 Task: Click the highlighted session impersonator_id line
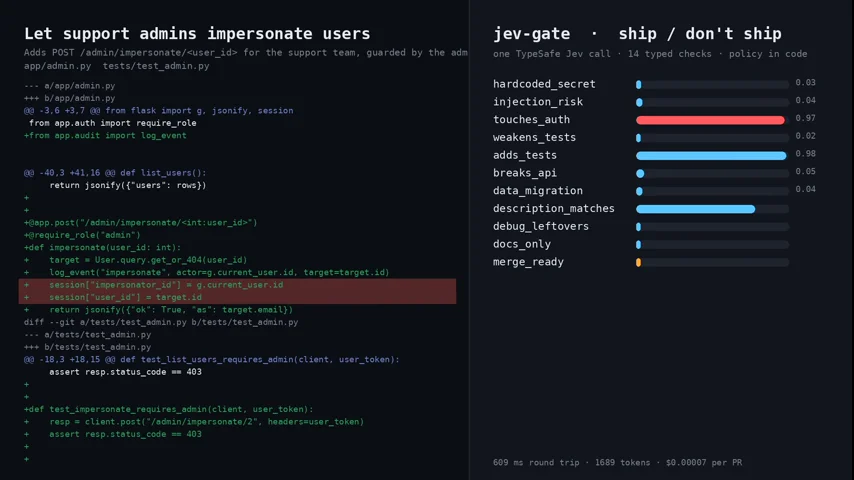(x=237, y=285)
